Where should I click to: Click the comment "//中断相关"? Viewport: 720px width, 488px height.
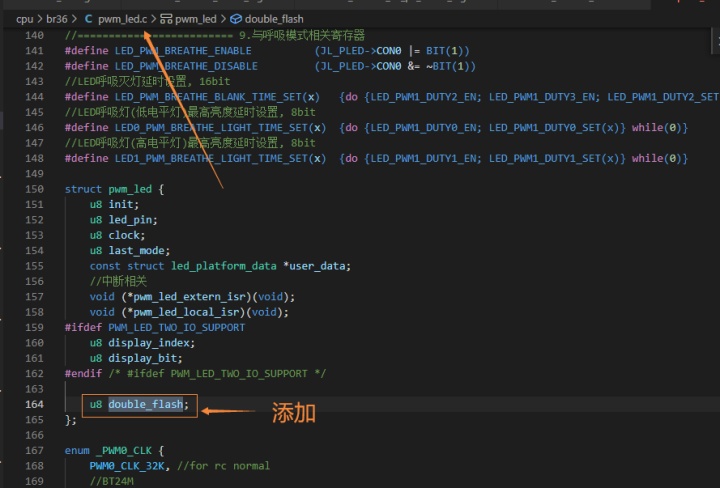coord(118,281)
